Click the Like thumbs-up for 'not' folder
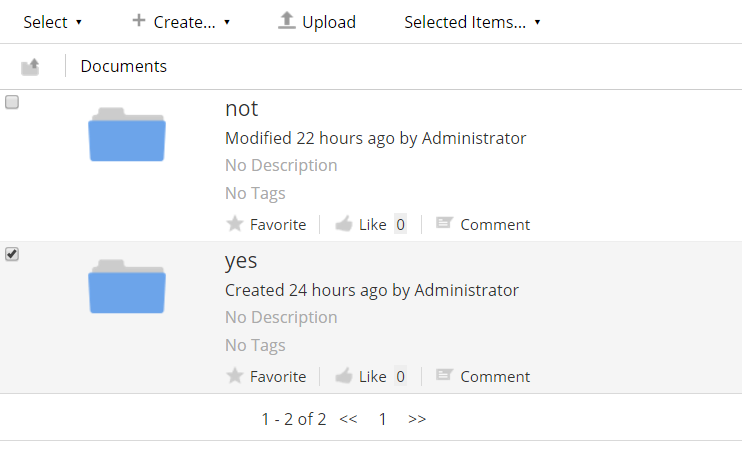This screenshot has height=474, width=742. (344, 224)
